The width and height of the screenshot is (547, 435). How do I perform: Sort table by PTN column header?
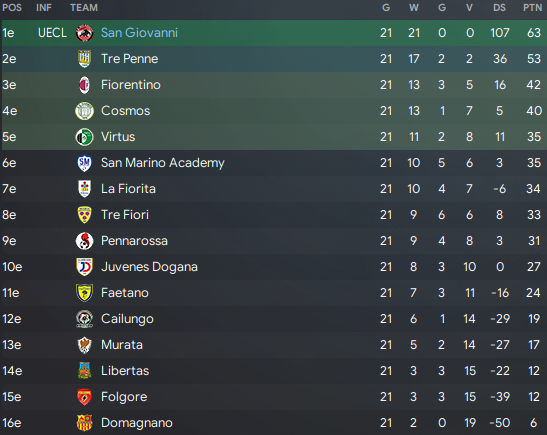tap(532, 8)
